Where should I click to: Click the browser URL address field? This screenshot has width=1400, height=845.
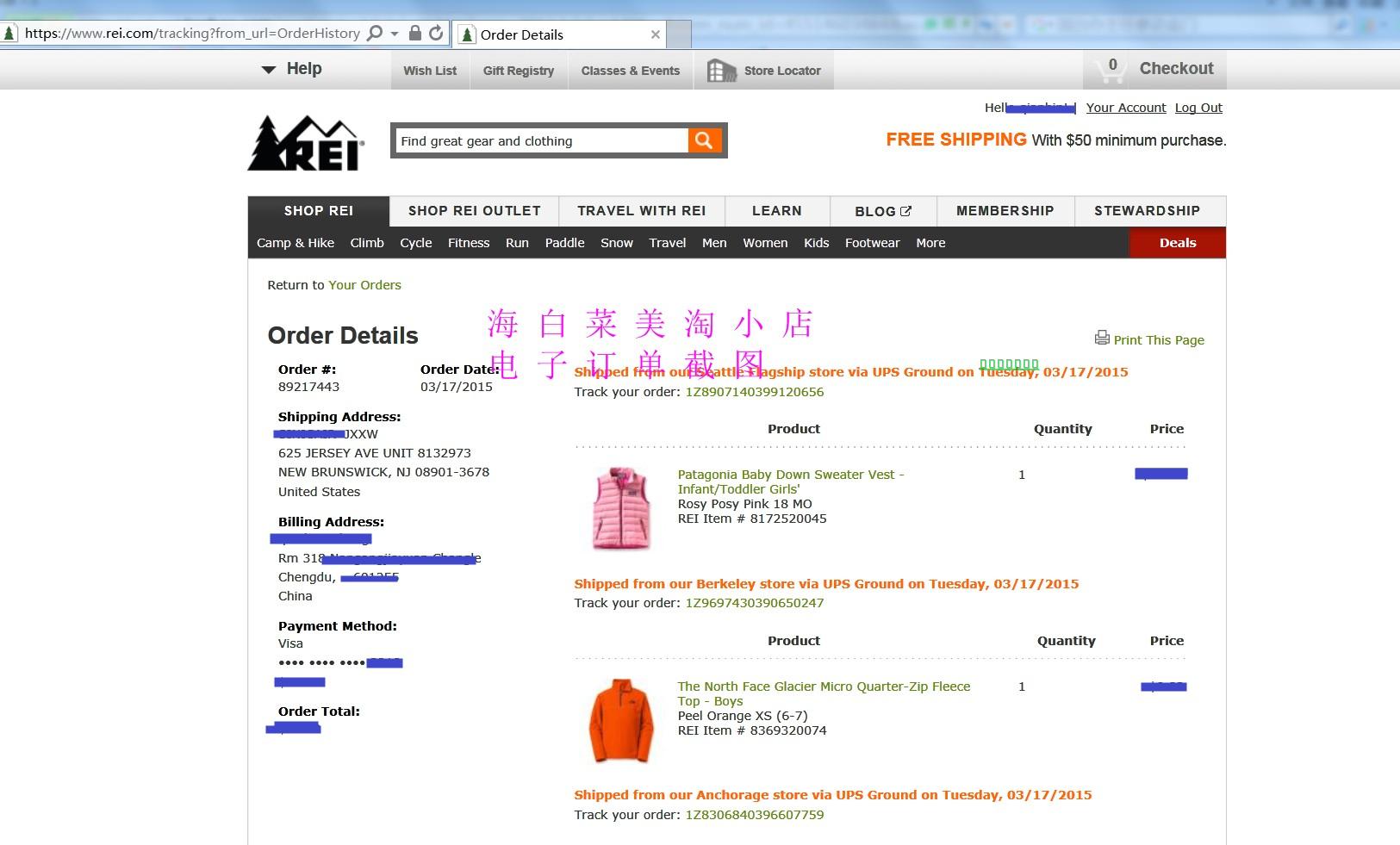click(x=192, y=33)
